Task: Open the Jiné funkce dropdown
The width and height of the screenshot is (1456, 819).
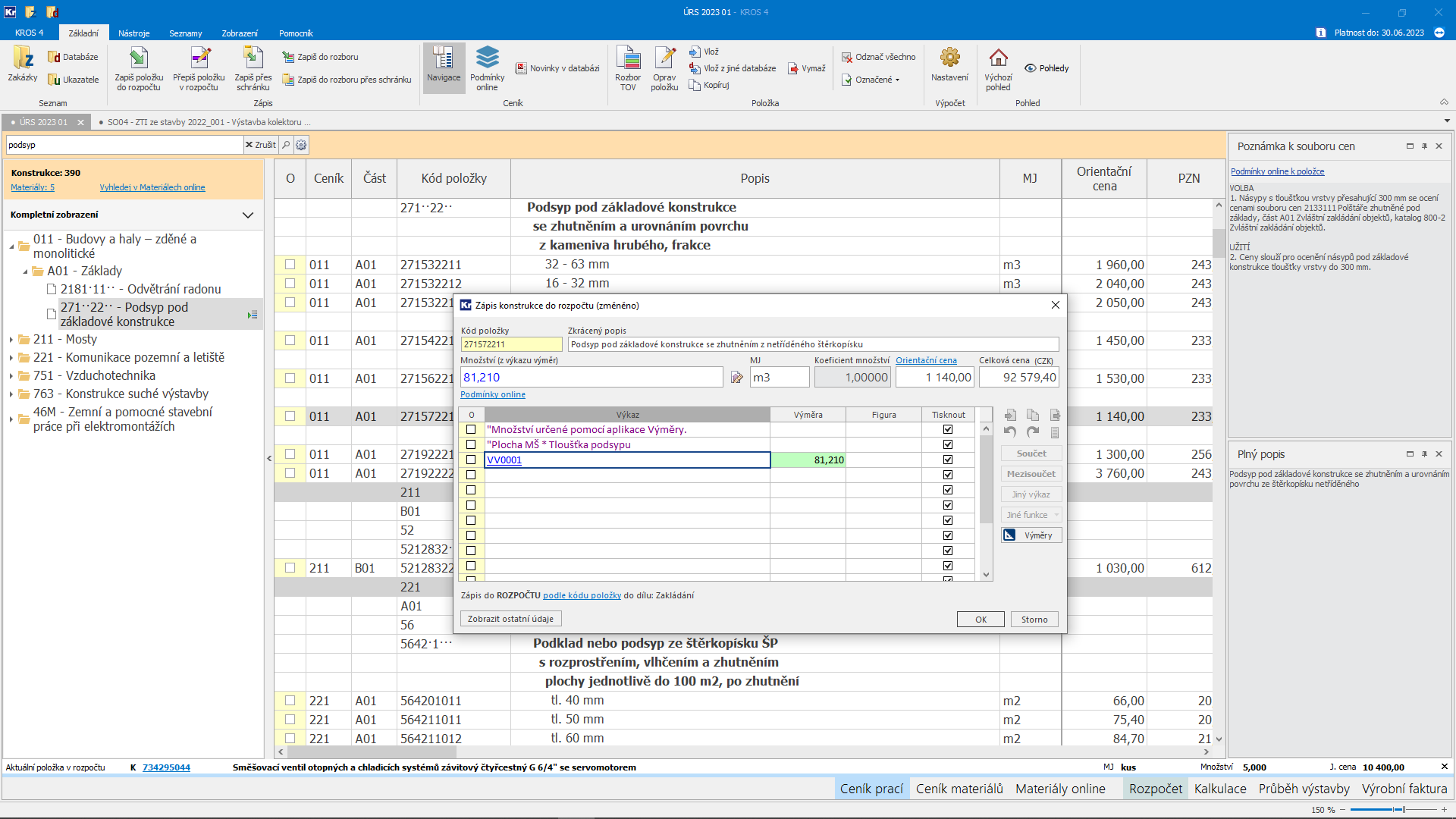Action: pyautogui.click(x=1031, y=515)
